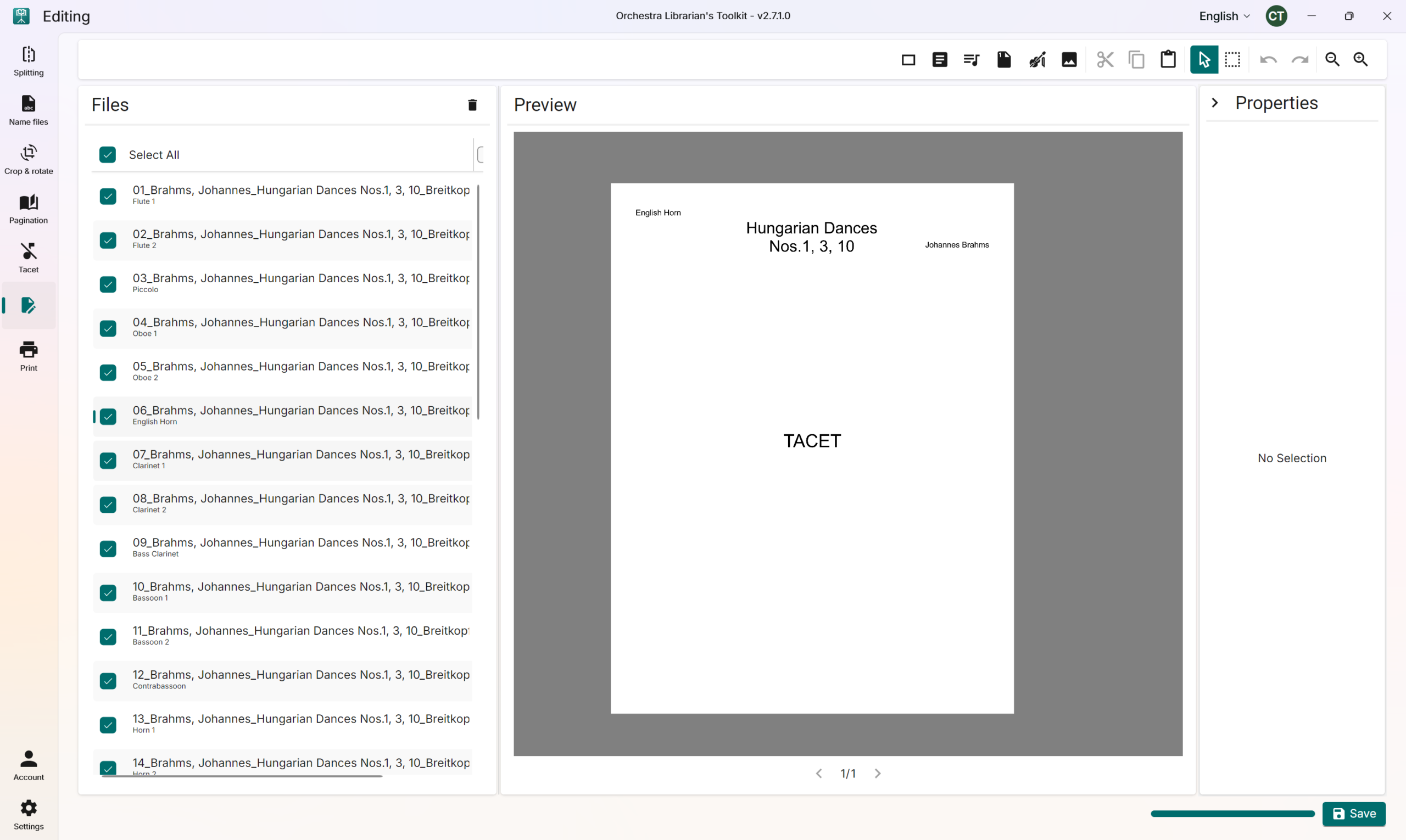Click the Johannes Brahms composer text

[957, 245]
